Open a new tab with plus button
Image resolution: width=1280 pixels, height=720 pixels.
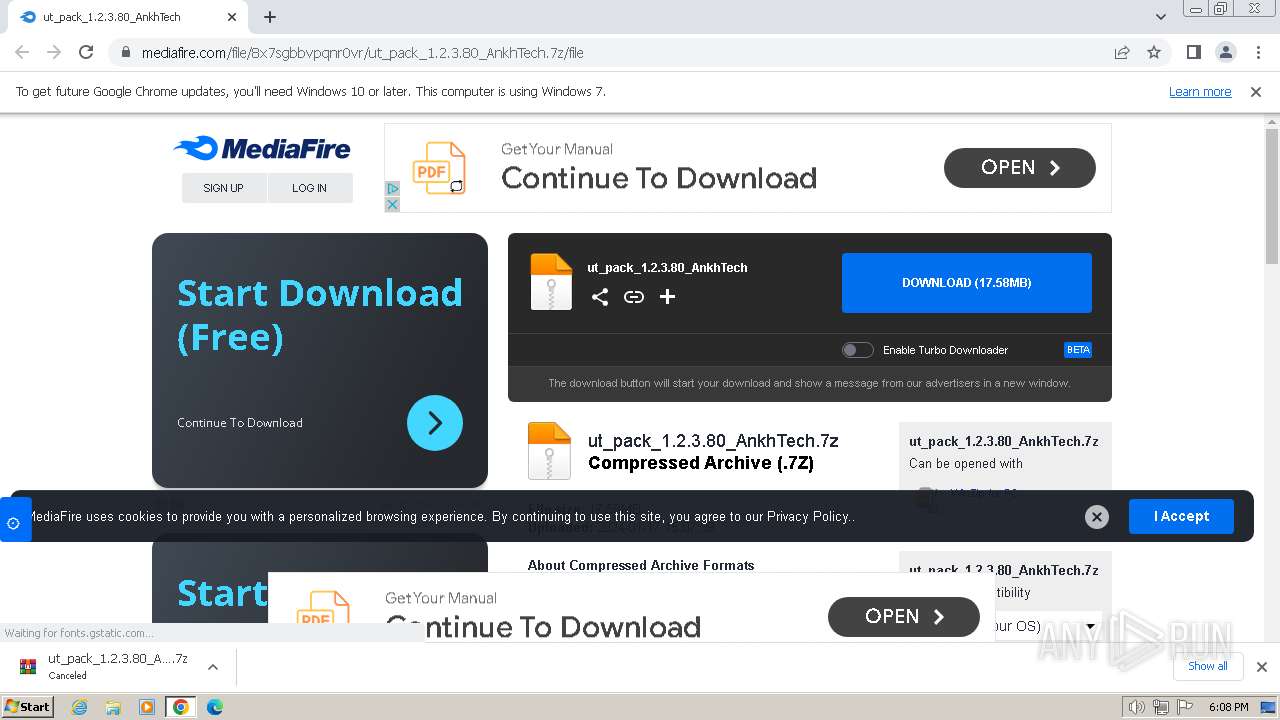pyautogui.click(x=270, y=17)
